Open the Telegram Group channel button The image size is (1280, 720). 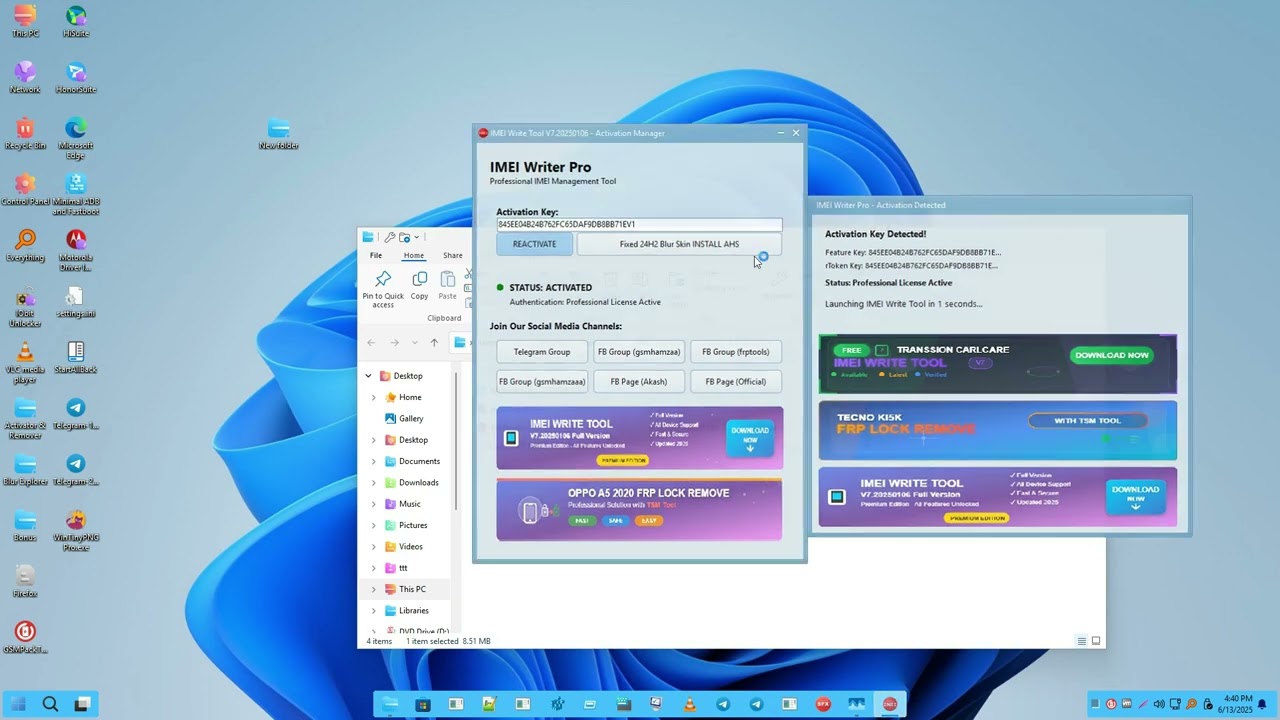tap(542, 352)
